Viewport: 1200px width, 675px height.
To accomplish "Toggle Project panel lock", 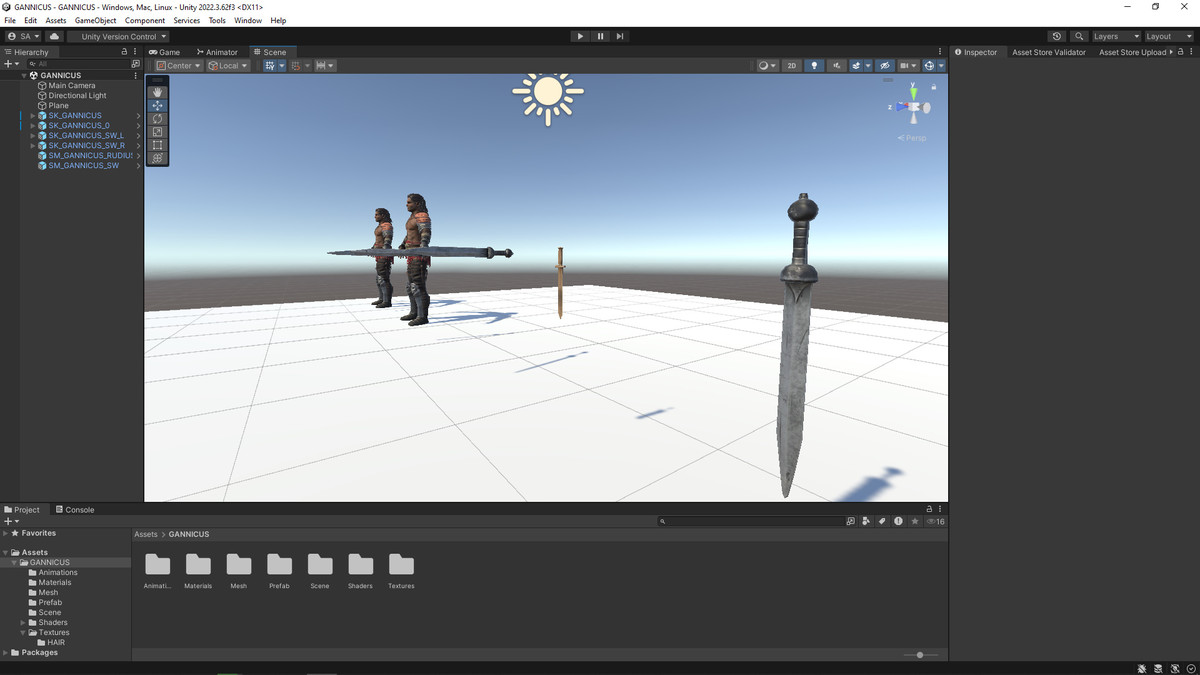I will point(929,509).
